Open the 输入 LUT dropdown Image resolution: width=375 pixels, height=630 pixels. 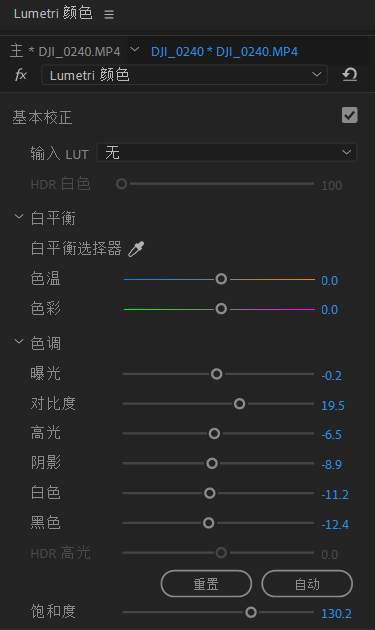click(x=227, y=153)
